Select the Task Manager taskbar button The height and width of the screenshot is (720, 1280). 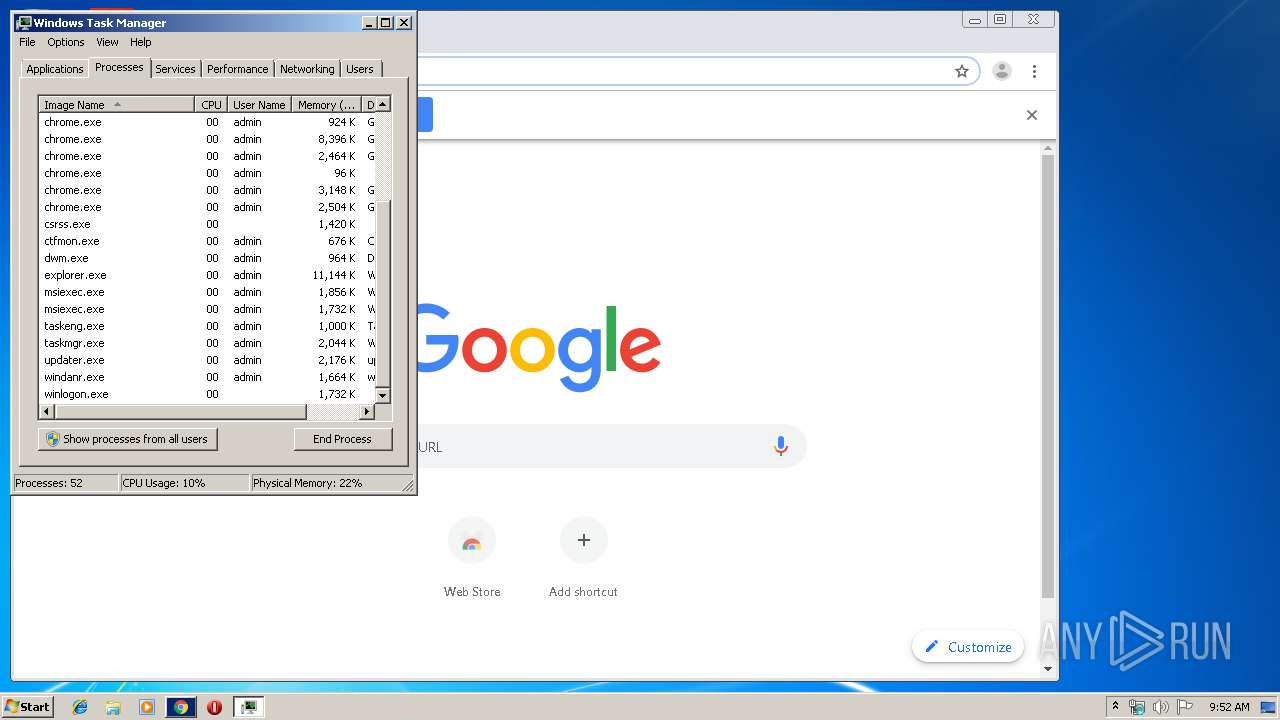pos(248,707)
